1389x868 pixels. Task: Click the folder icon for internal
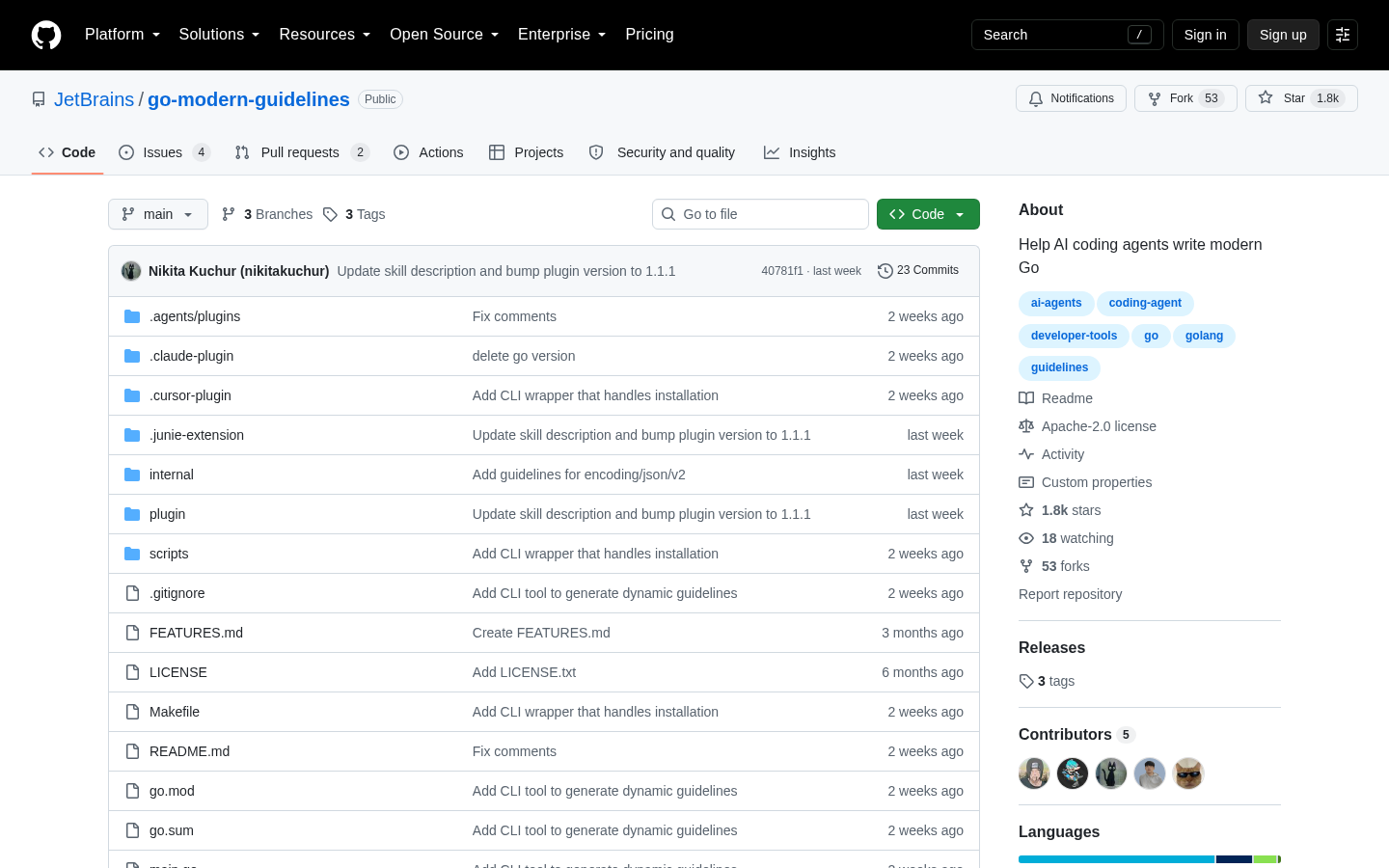[x=132, y=475]
